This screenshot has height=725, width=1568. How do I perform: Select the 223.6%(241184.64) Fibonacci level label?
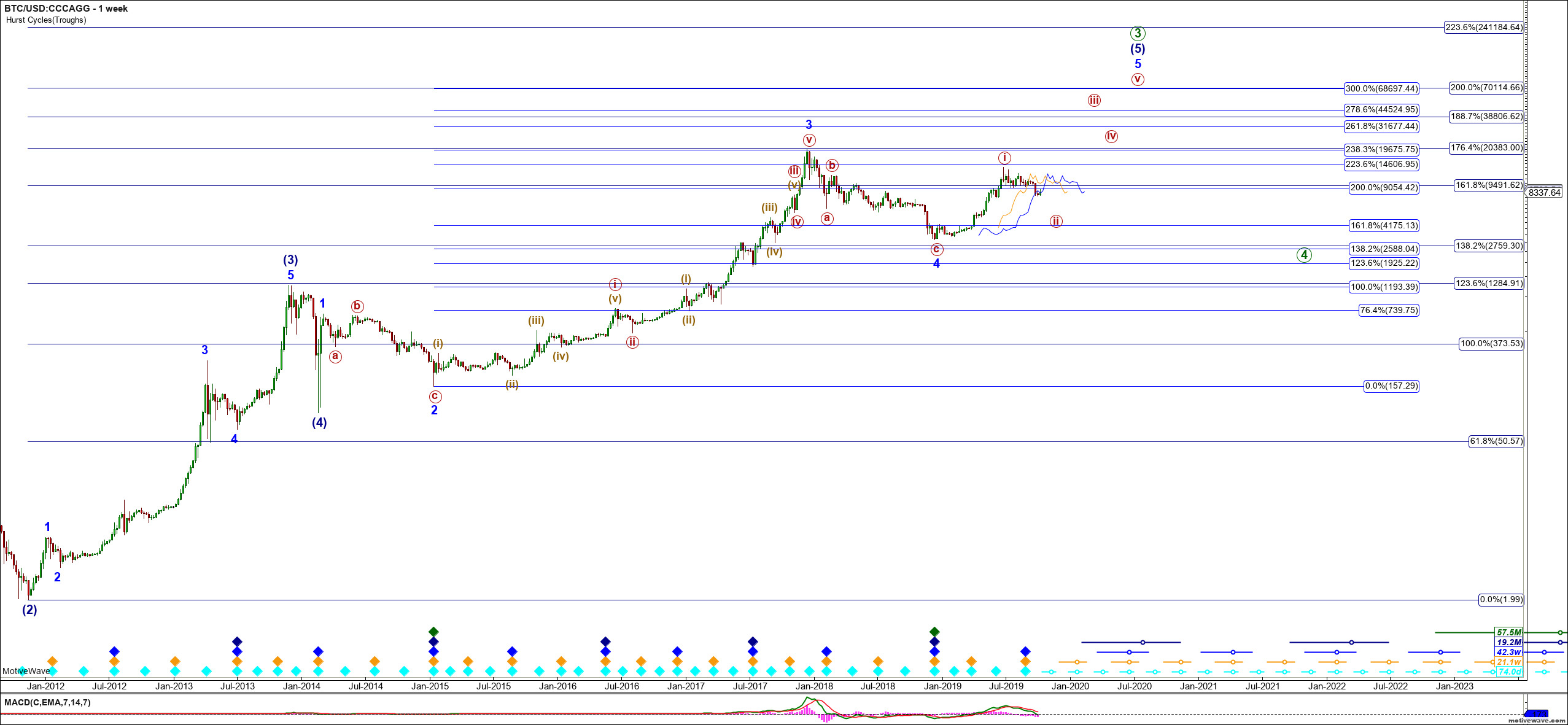(x=1483, y=27)
